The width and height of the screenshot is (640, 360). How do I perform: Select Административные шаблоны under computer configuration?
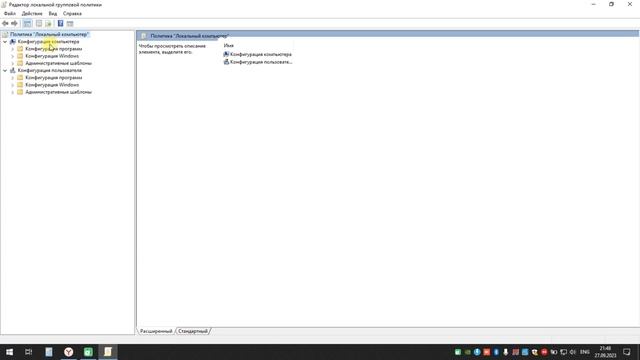[x=58, y=63]
